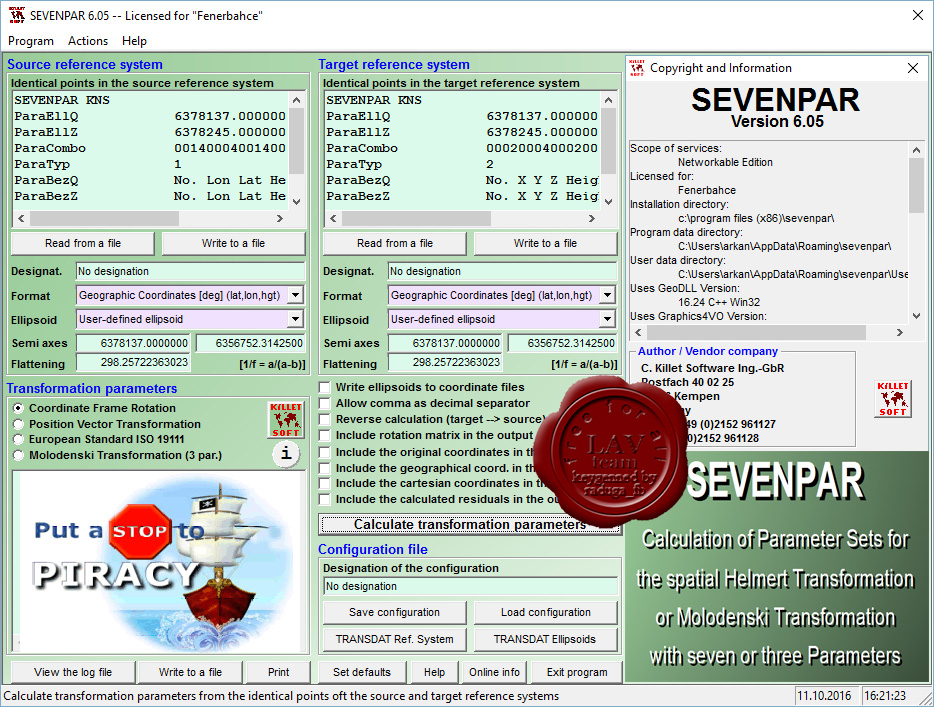This screenshot has height=707, width=934.
Task: Click target points list scroll down arrow
Action: [608, 202]
